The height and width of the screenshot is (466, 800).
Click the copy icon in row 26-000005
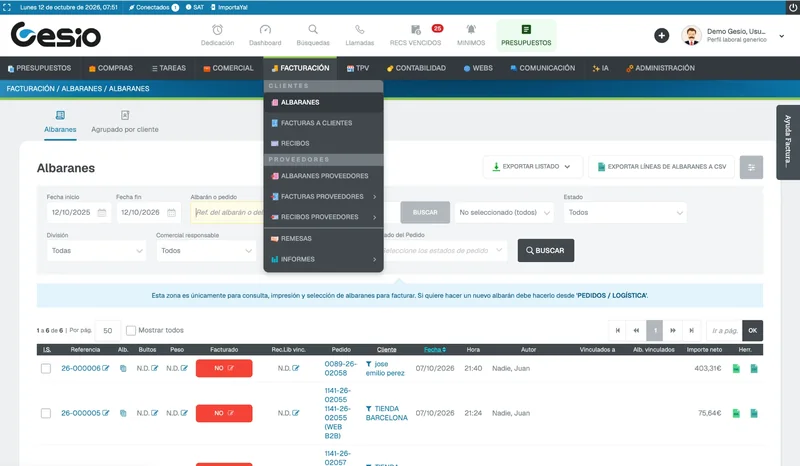(x=123, y=413)
